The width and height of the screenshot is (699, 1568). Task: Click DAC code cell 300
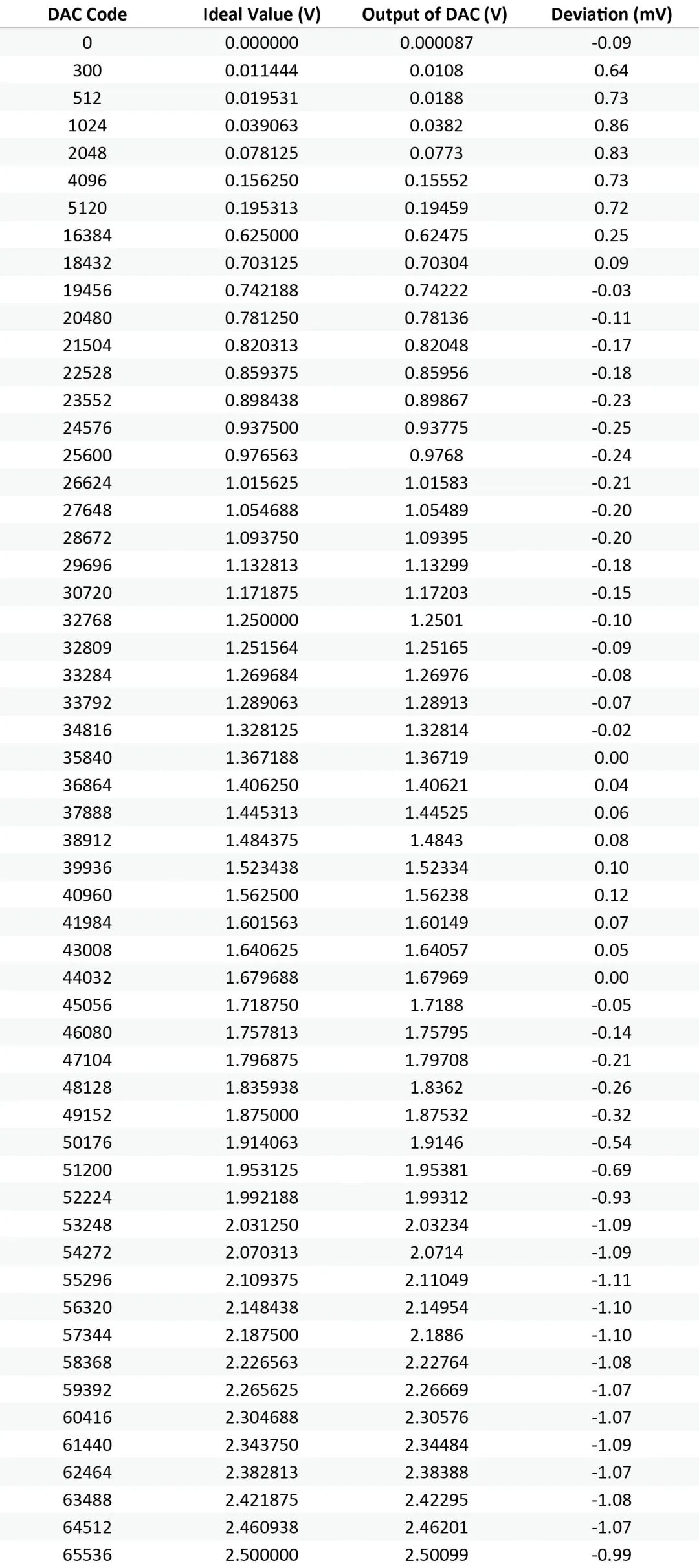pos(87,71)
